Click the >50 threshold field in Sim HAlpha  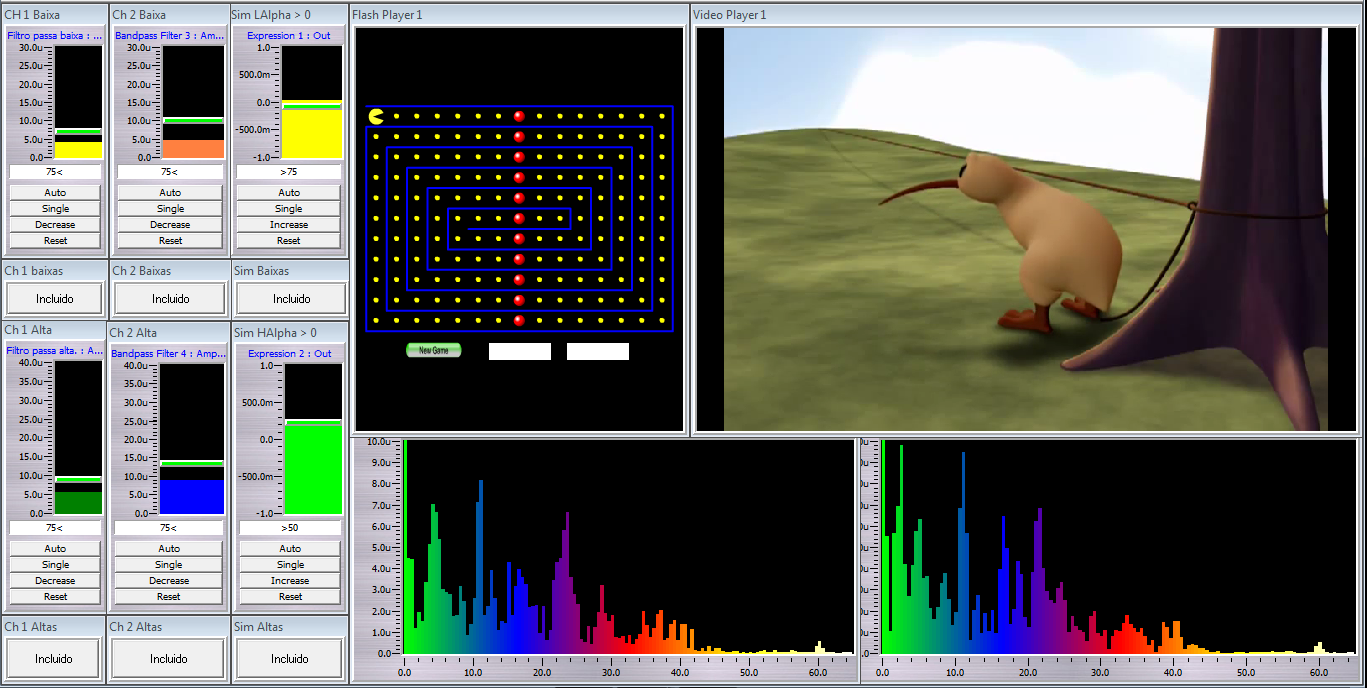290,528
